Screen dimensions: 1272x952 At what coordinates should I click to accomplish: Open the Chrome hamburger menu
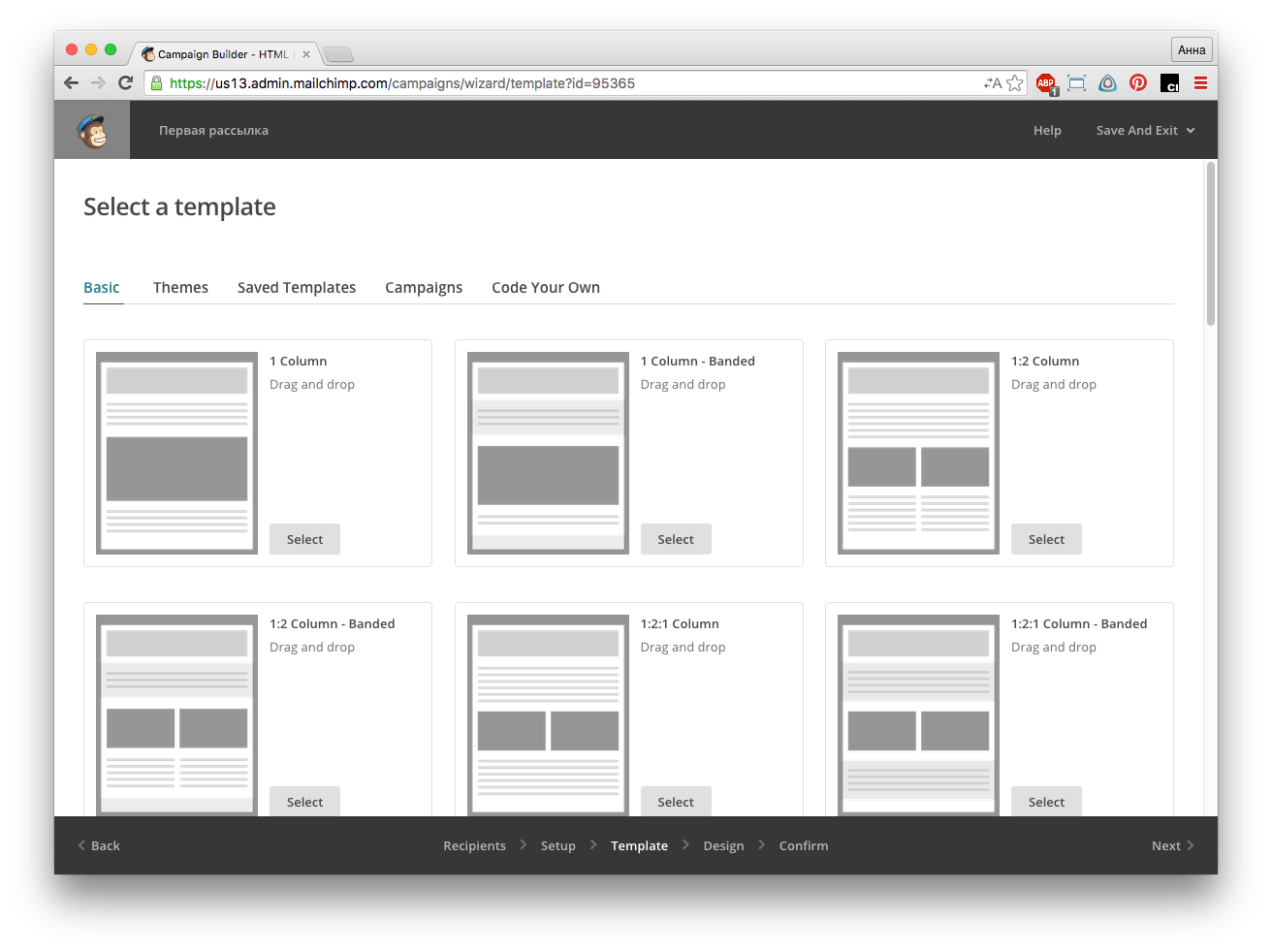1200,83
